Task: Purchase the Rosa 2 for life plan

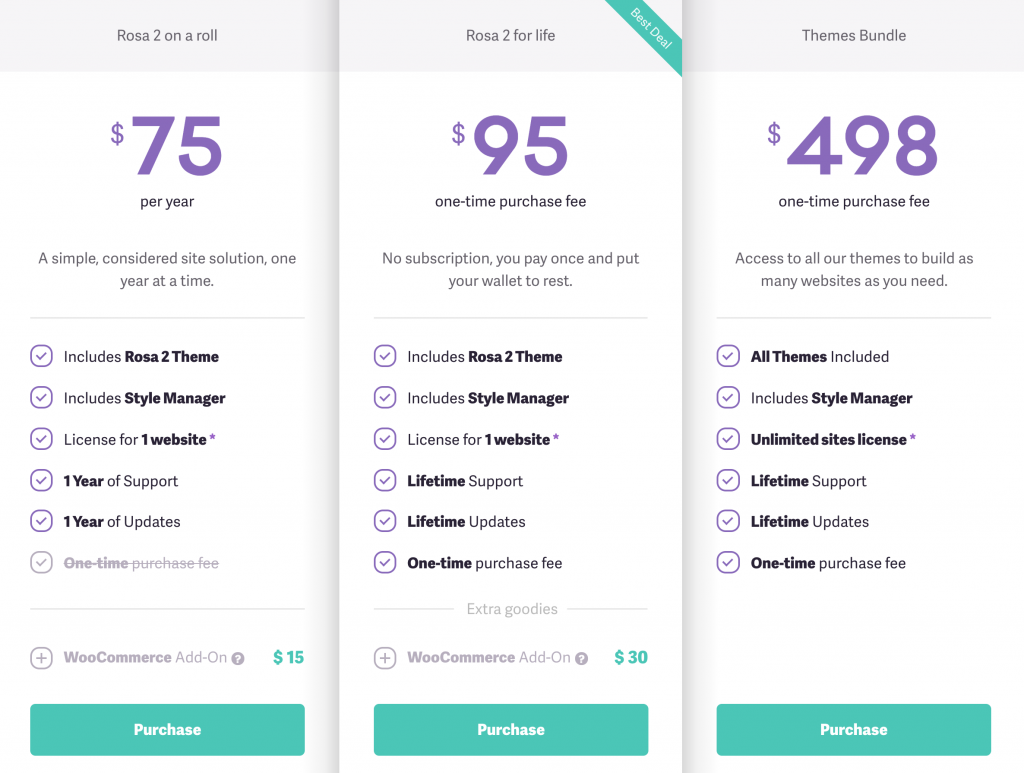Action: (510, 730)
